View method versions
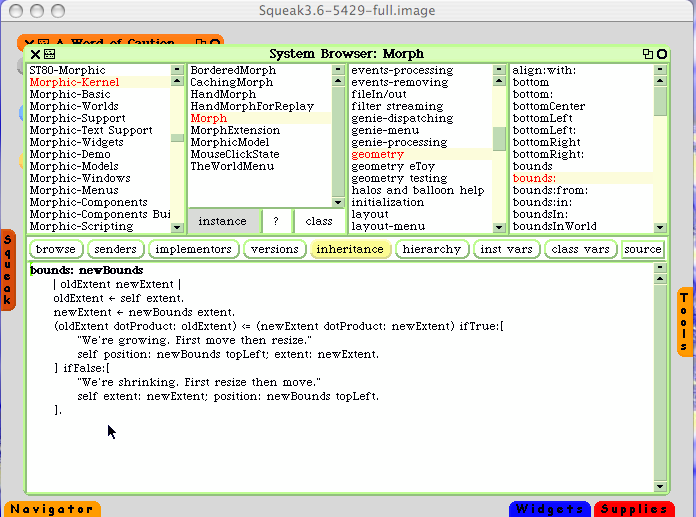The image size is (696, 517). pyautogui.click(x=275, y=249)
